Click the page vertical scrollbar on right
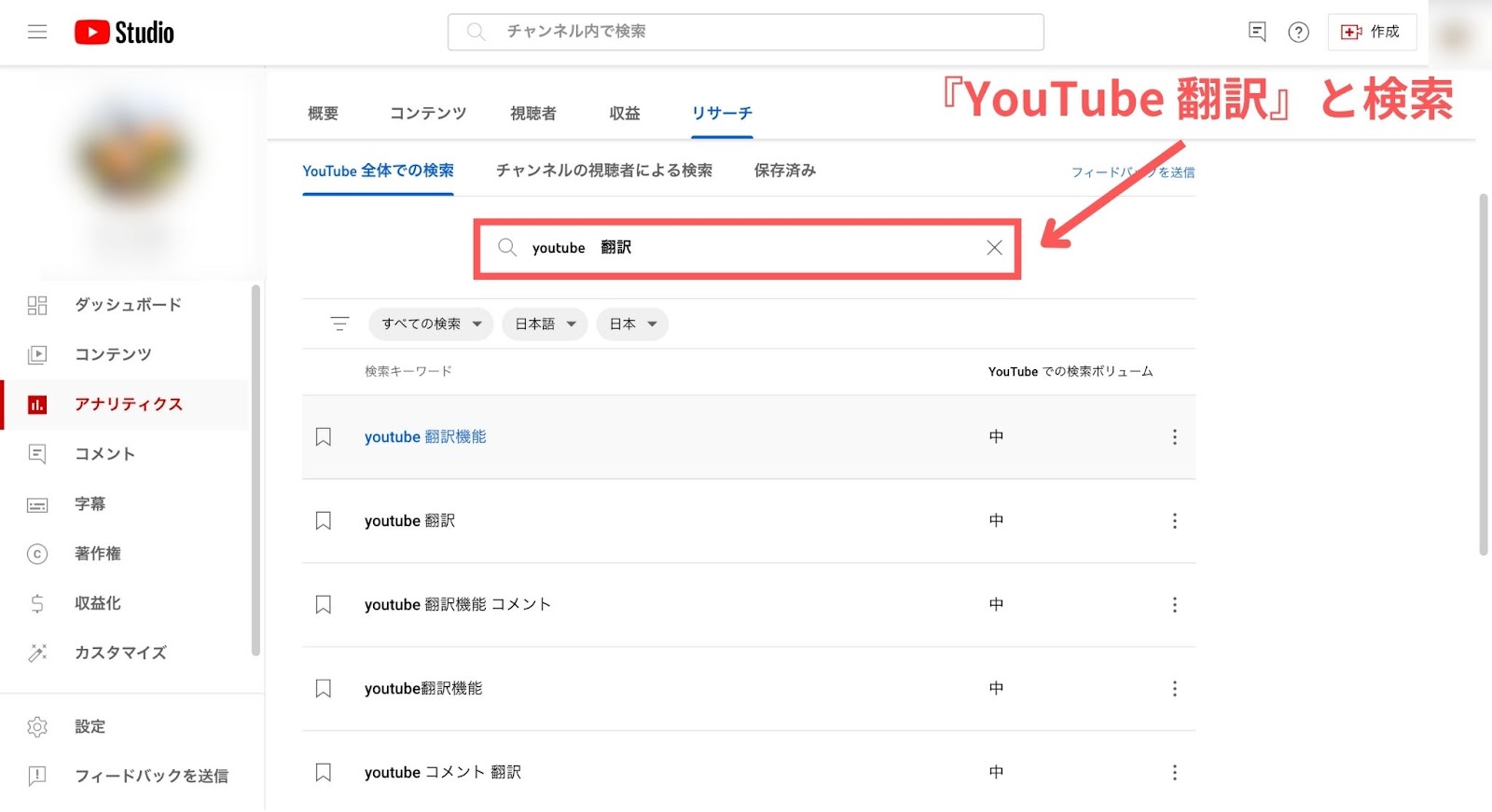The image size is (1492, 812). pyautogui.click(x=1484, y=375)
